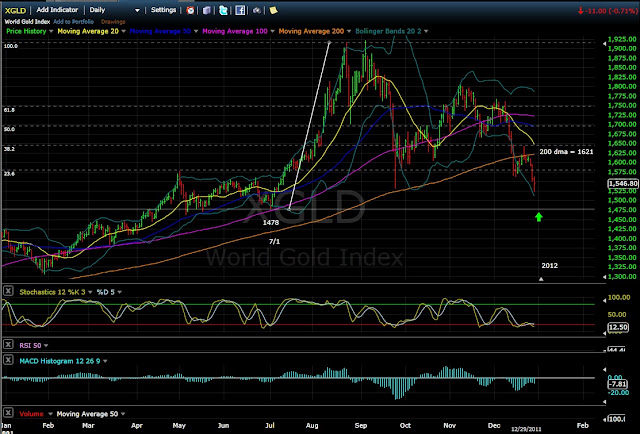The image size is (640, 434).
Task: Close the RSI 50 indicator panel
Action: coord(8,345)
